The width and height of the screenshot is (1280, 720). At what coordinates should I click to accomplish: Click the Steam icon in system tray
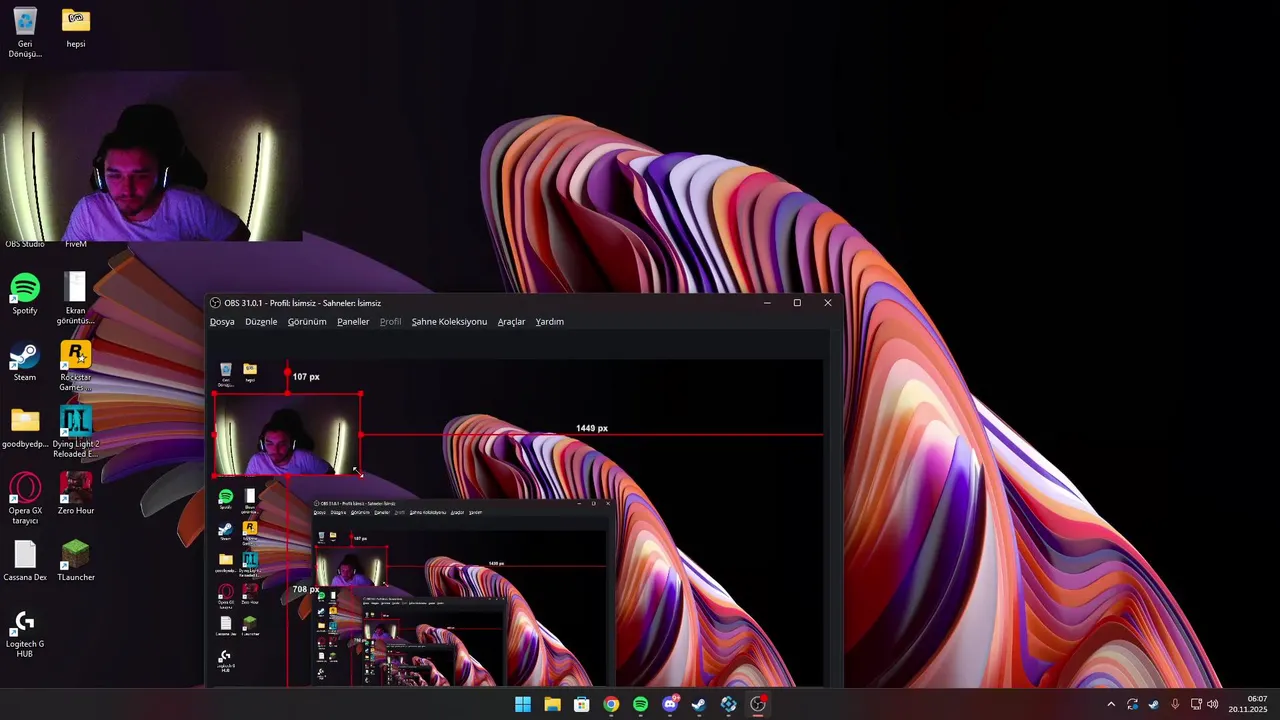[x=1153, y=704]
